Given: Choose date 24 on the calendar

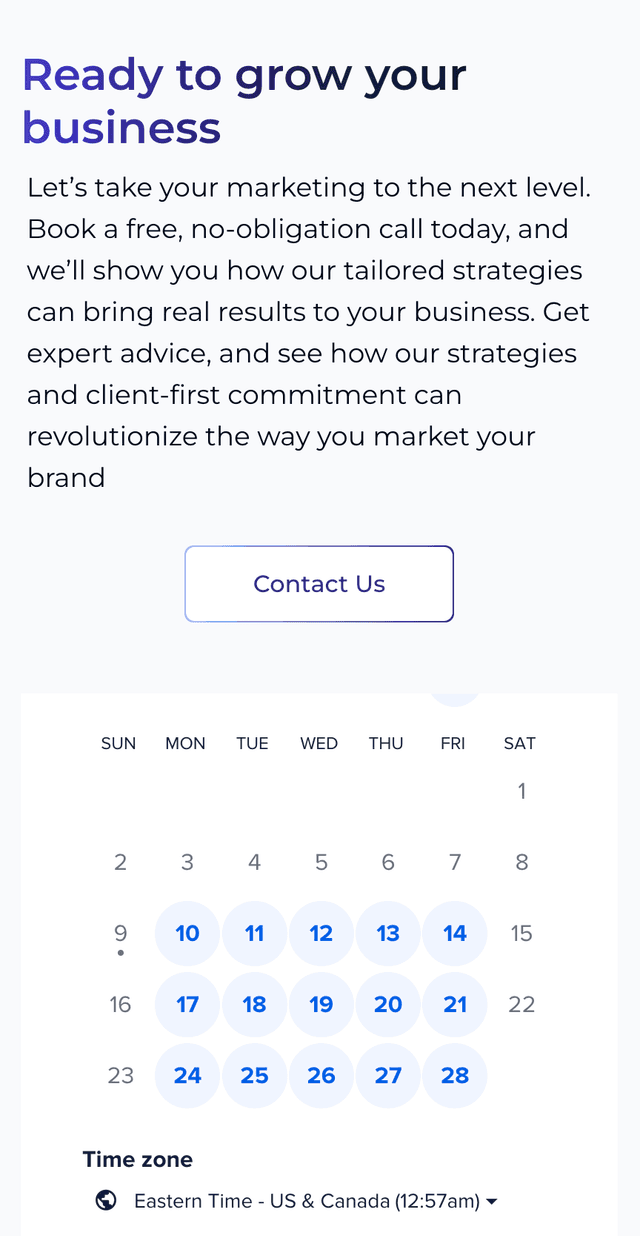Looking at the screenshot, I should coord(187,1075).
